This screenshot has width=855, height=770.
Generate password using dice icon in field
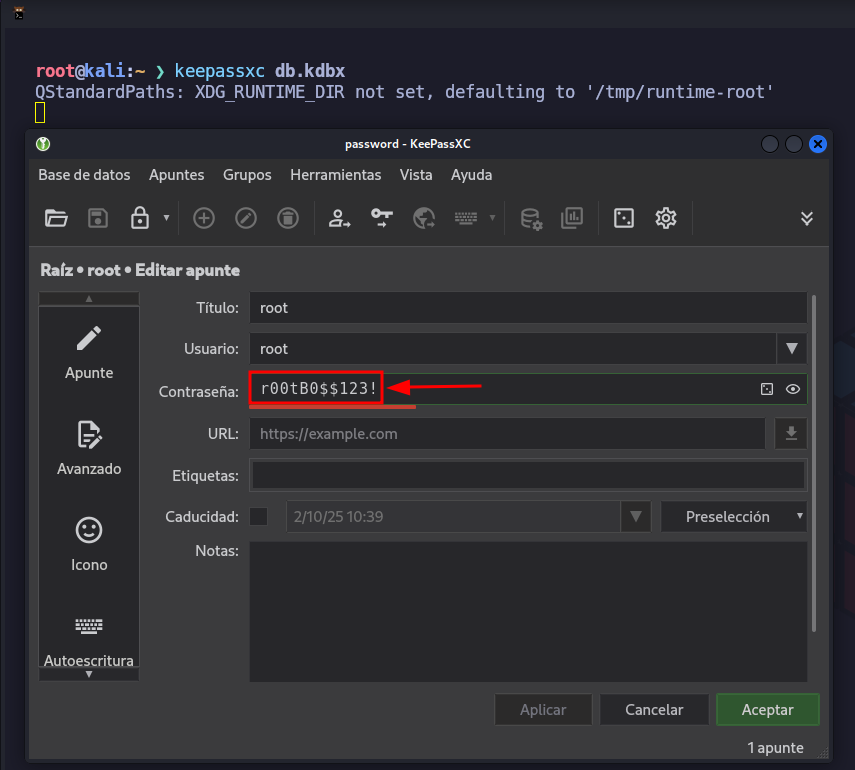767,390
